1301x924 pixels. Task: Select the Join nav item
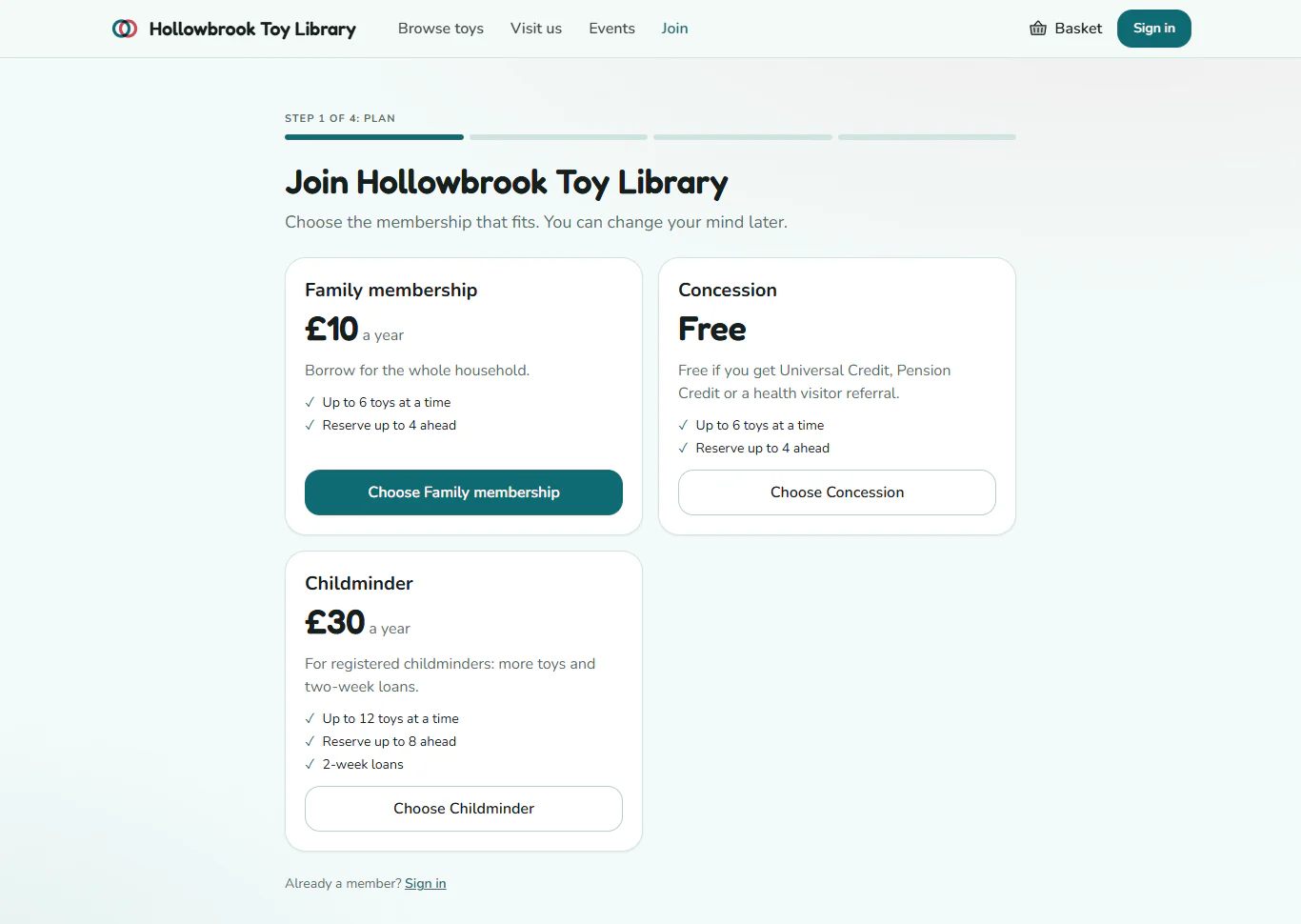point(674,29)
